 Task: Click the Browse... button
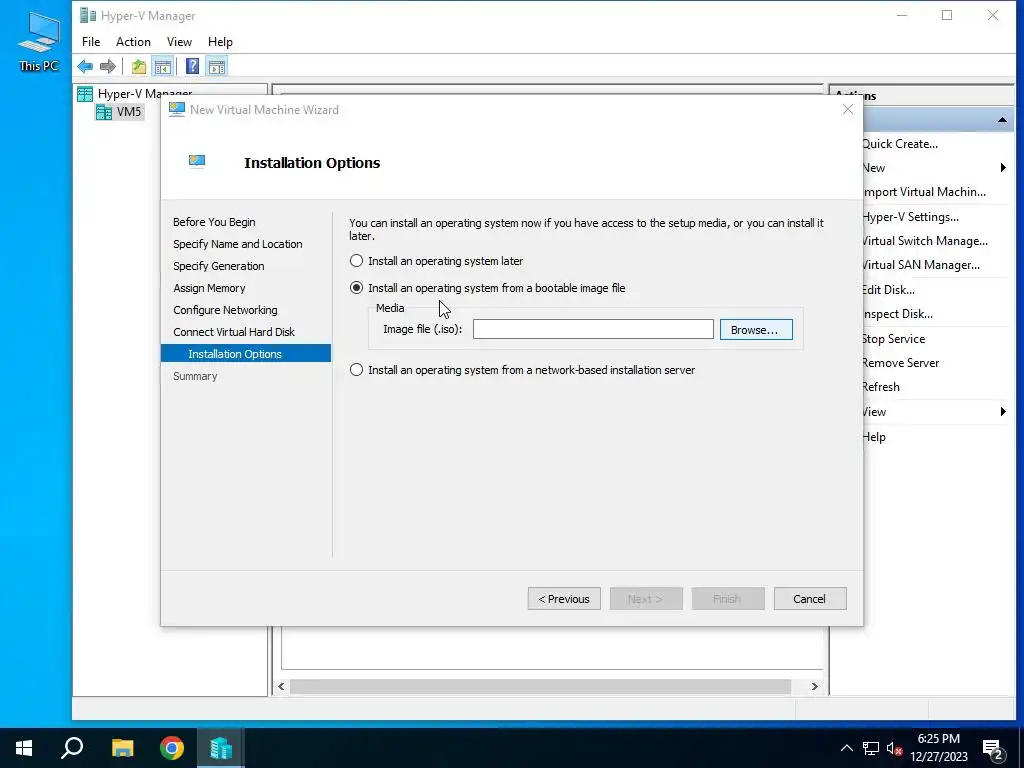click(x=756, y=330)
